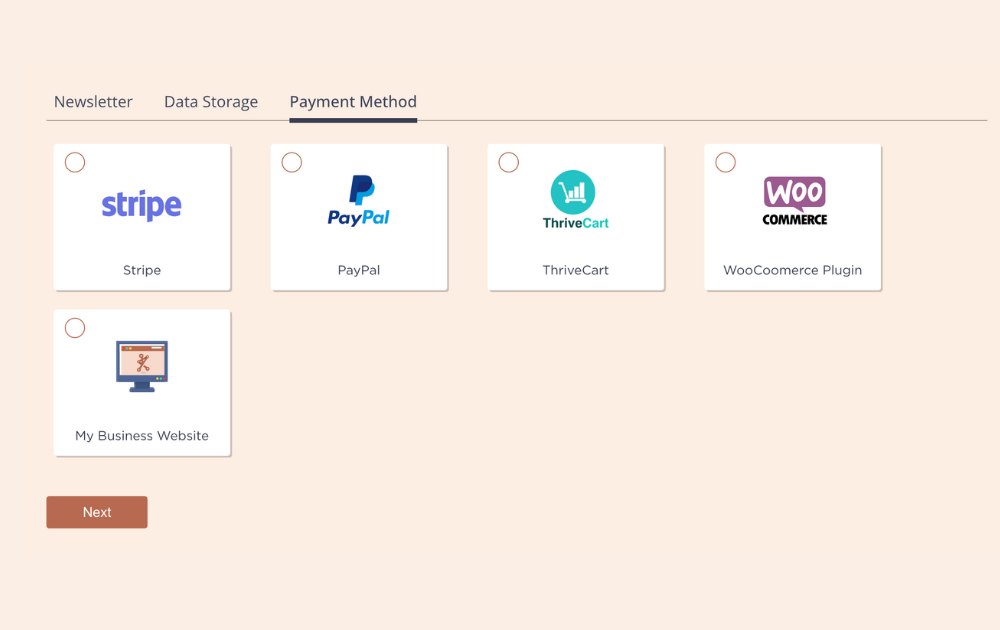
Task: Click the Payment Method tab
Action: 353,102
